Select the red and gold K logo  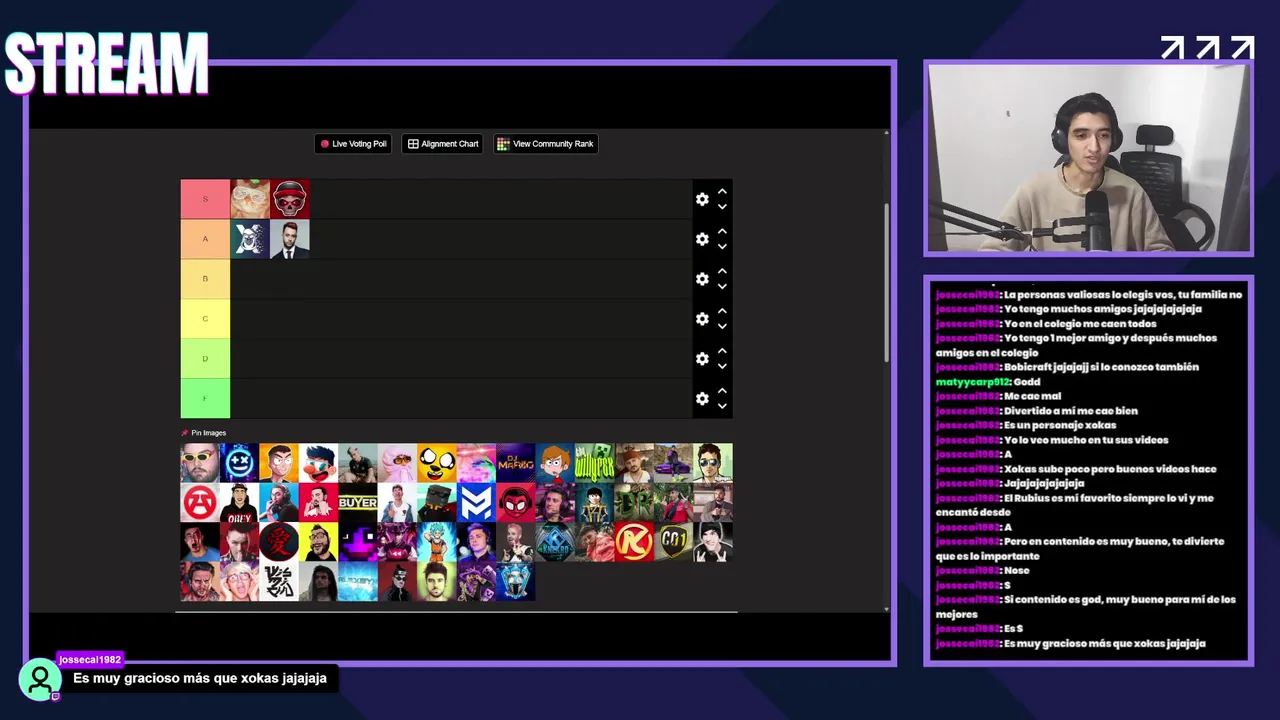633,542
